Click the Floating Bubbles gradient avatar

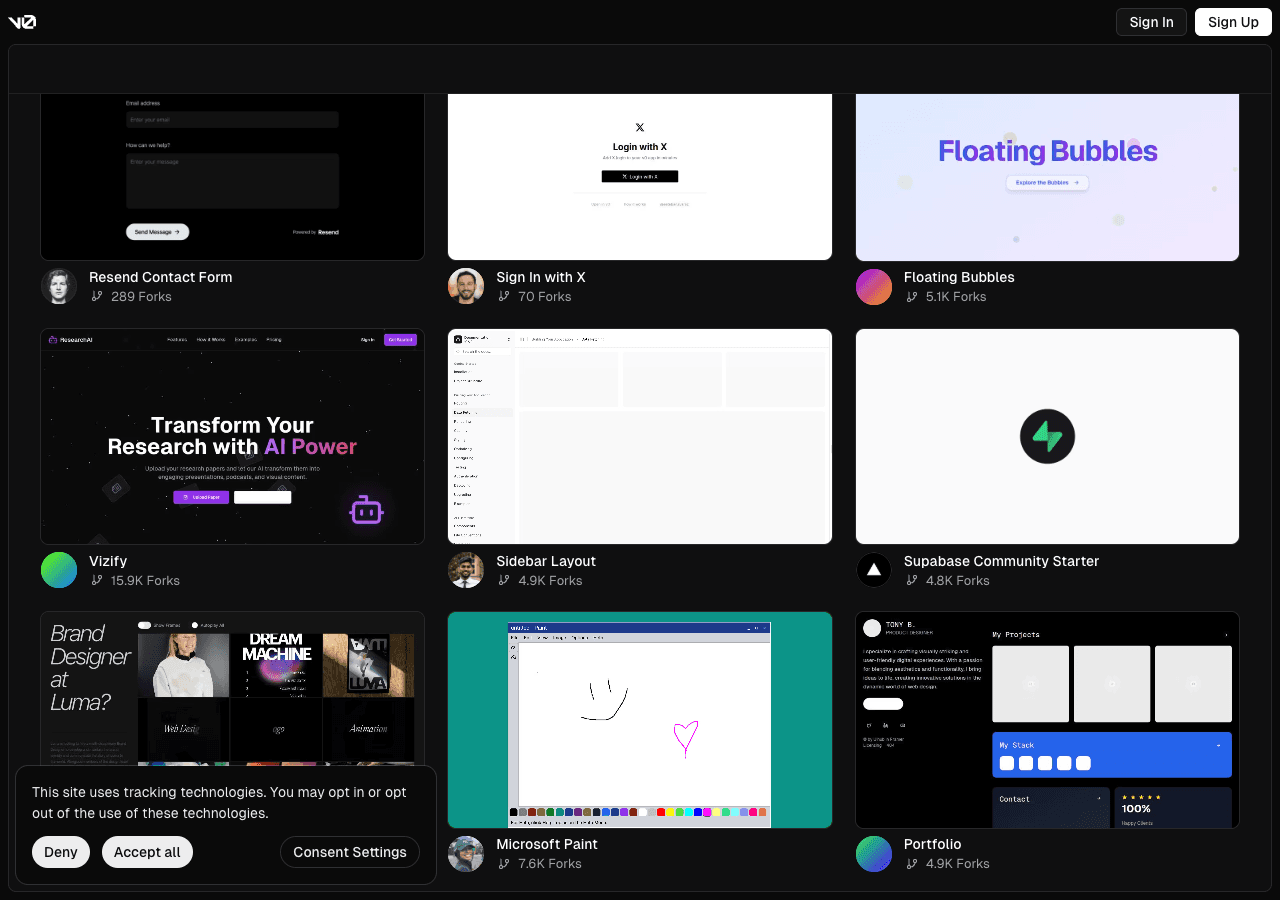pos(874,287)
